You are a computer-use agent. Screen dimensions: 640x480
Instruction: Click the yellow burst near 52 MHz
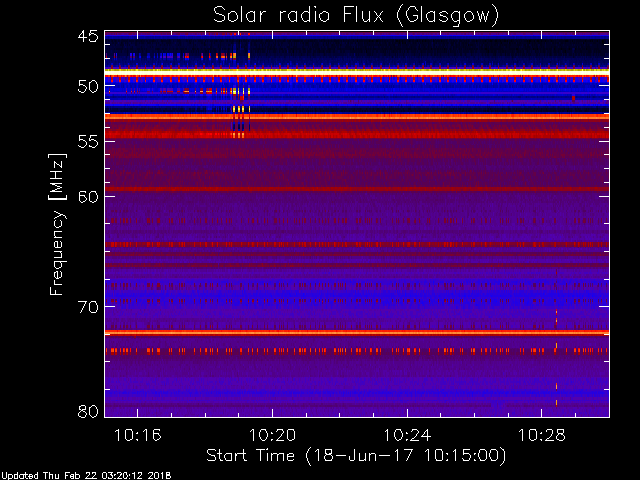click(241, 109)
